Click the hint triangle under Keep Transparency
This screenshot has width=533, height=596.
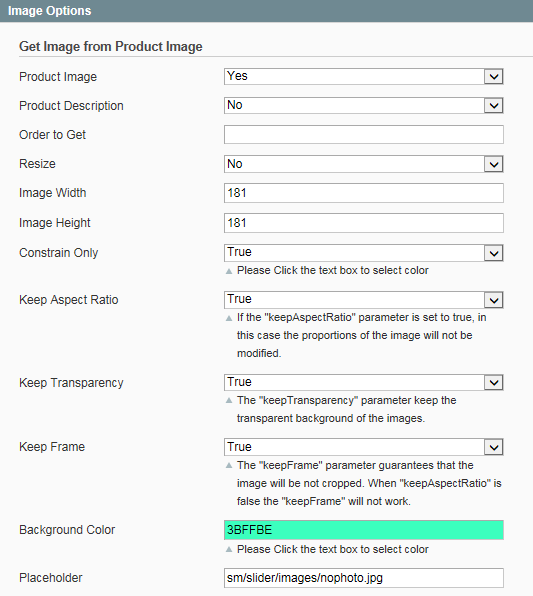[229, 400]
